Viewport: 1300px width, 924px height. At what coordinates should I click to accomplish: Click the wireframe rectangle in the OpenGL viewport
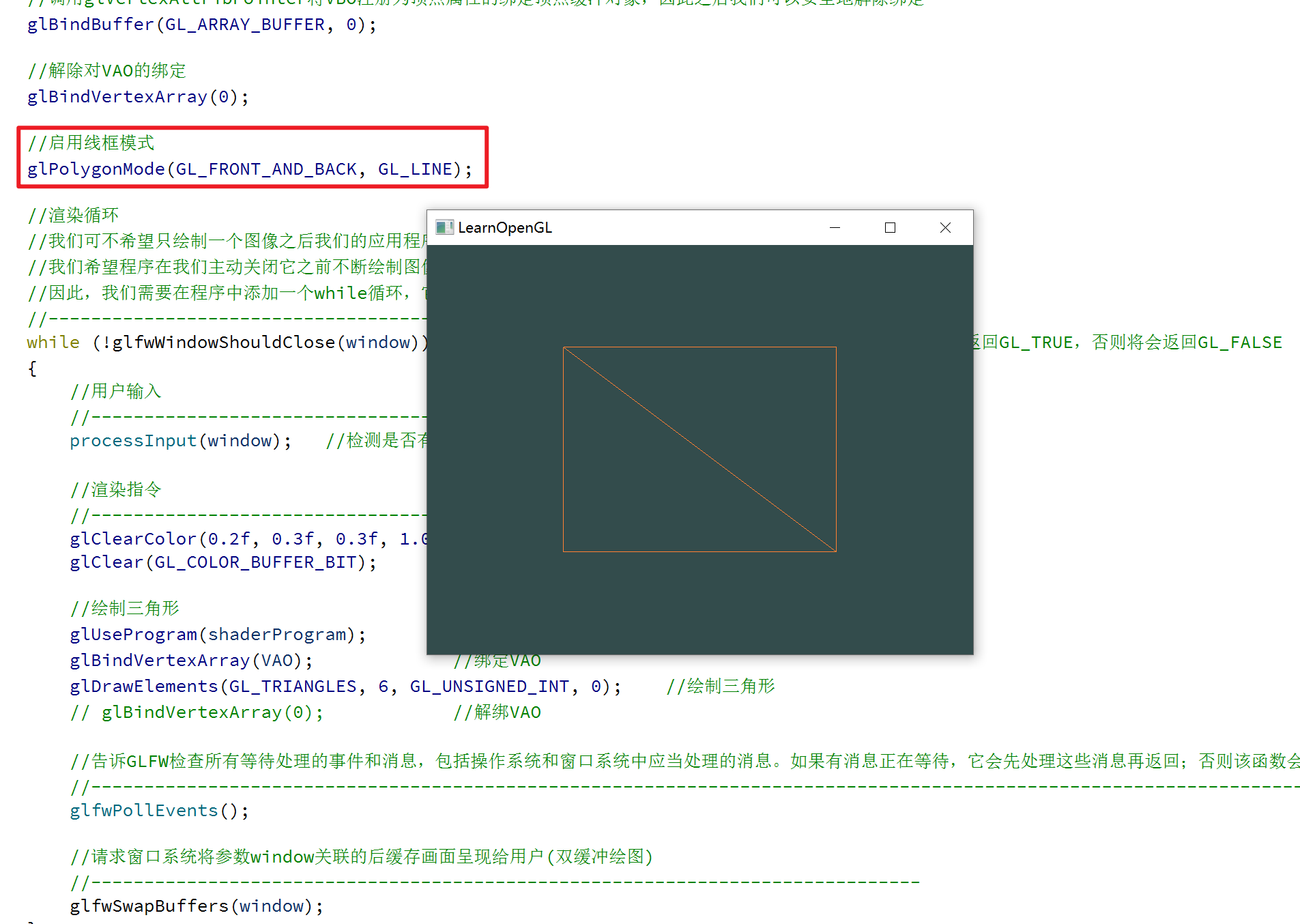(699, 449)
